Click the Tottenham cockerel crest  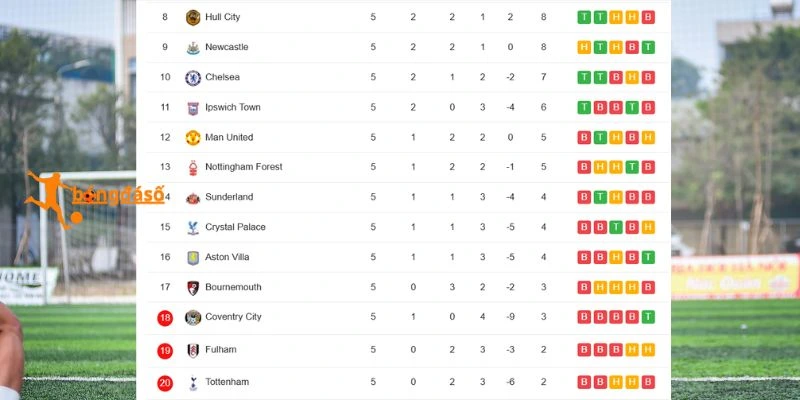click(x=193, y=383)
